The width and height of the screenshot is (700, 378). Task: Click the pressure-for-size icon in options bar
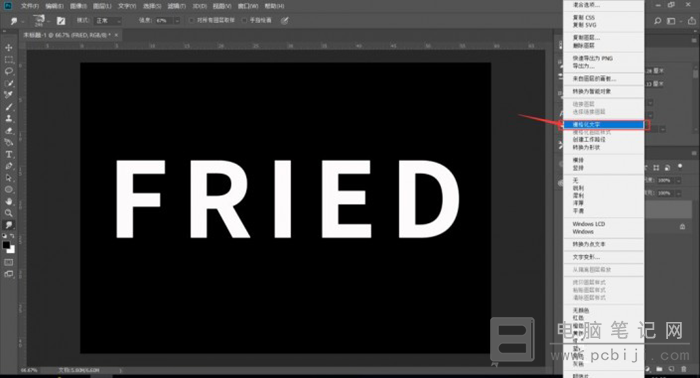click(x=284, y=21)
